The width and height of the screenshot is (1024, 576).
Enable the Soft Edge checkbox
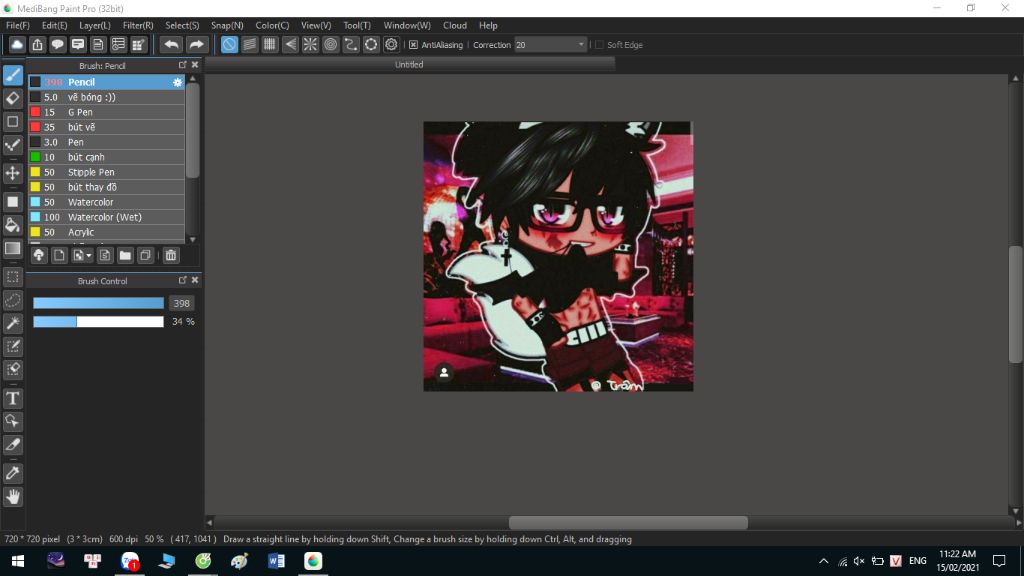pos(599,44)
